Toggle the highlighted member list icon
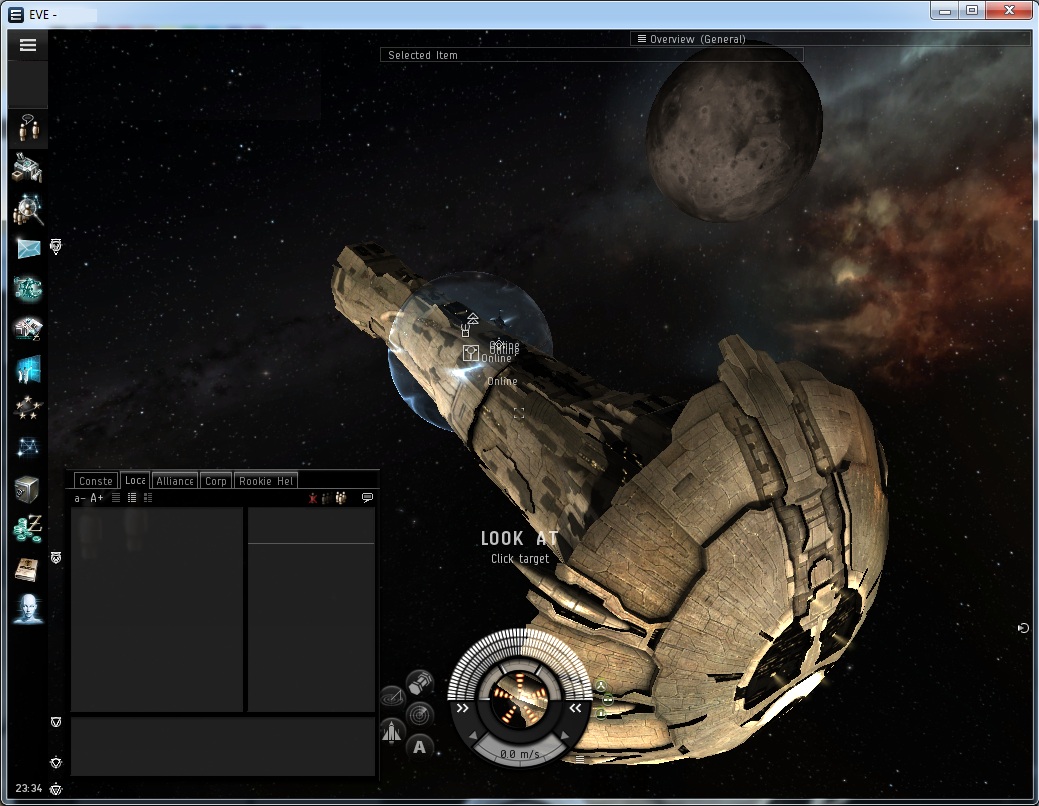 [341, 498]
